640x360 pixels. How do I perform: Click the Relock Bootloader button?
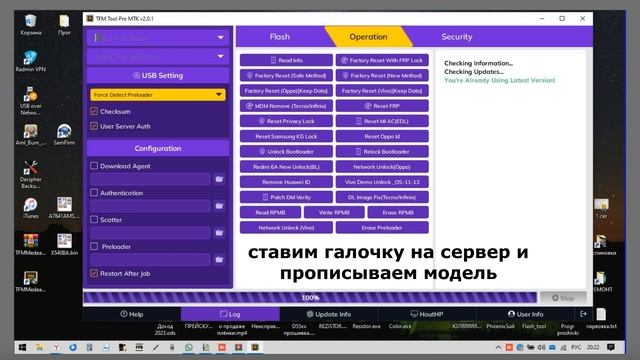[x=382, y=151]
